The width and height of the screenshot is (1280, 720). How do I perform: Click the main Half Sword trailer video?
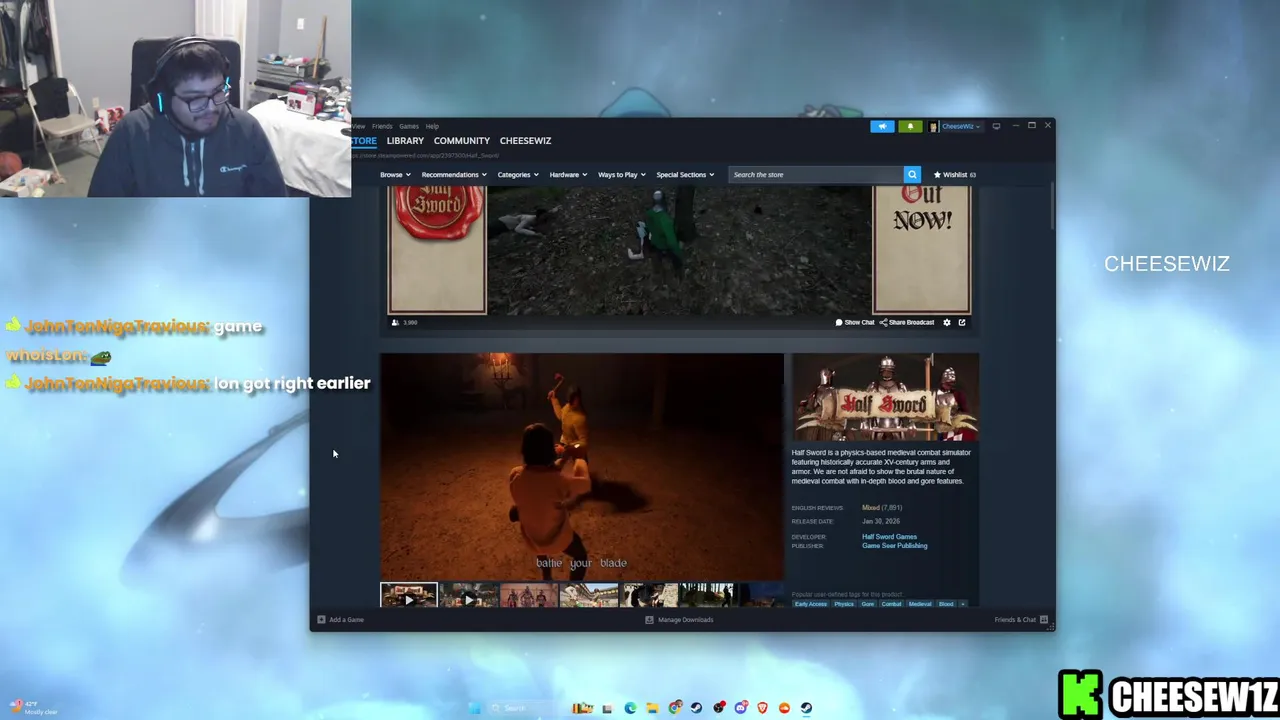[x=582, y=467]
